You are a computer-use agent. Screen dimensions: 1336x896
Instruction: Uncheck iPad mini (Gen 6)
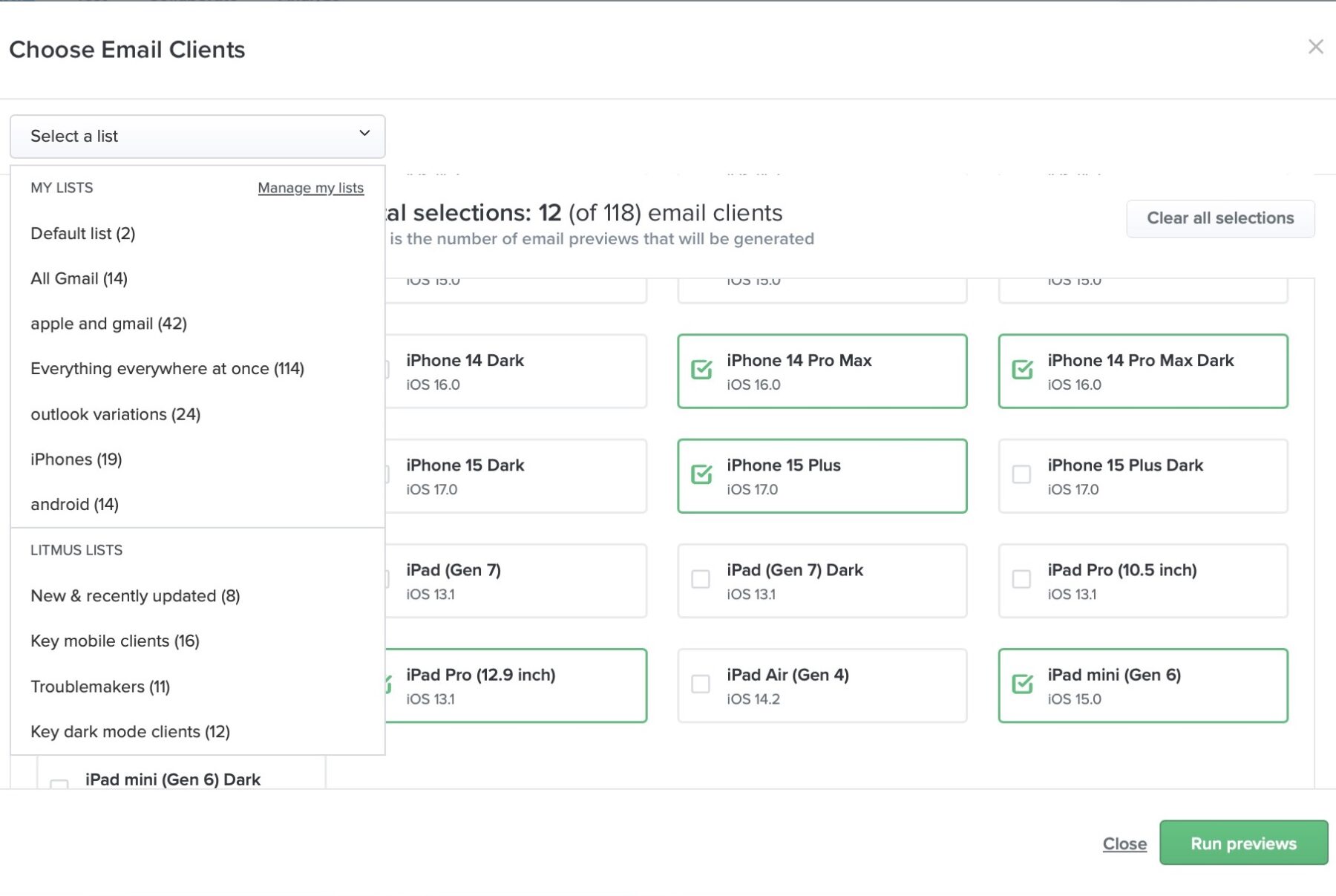[1022, 683]
